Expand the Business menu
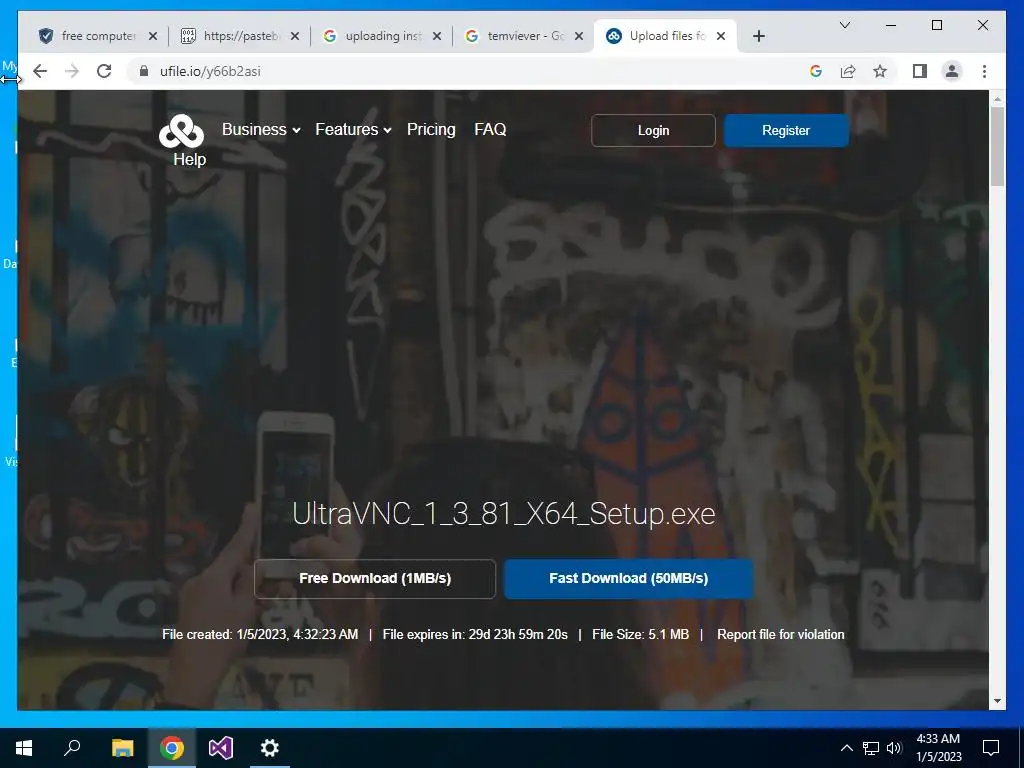This screenshot has height=768, width=1024. (261, 129)
